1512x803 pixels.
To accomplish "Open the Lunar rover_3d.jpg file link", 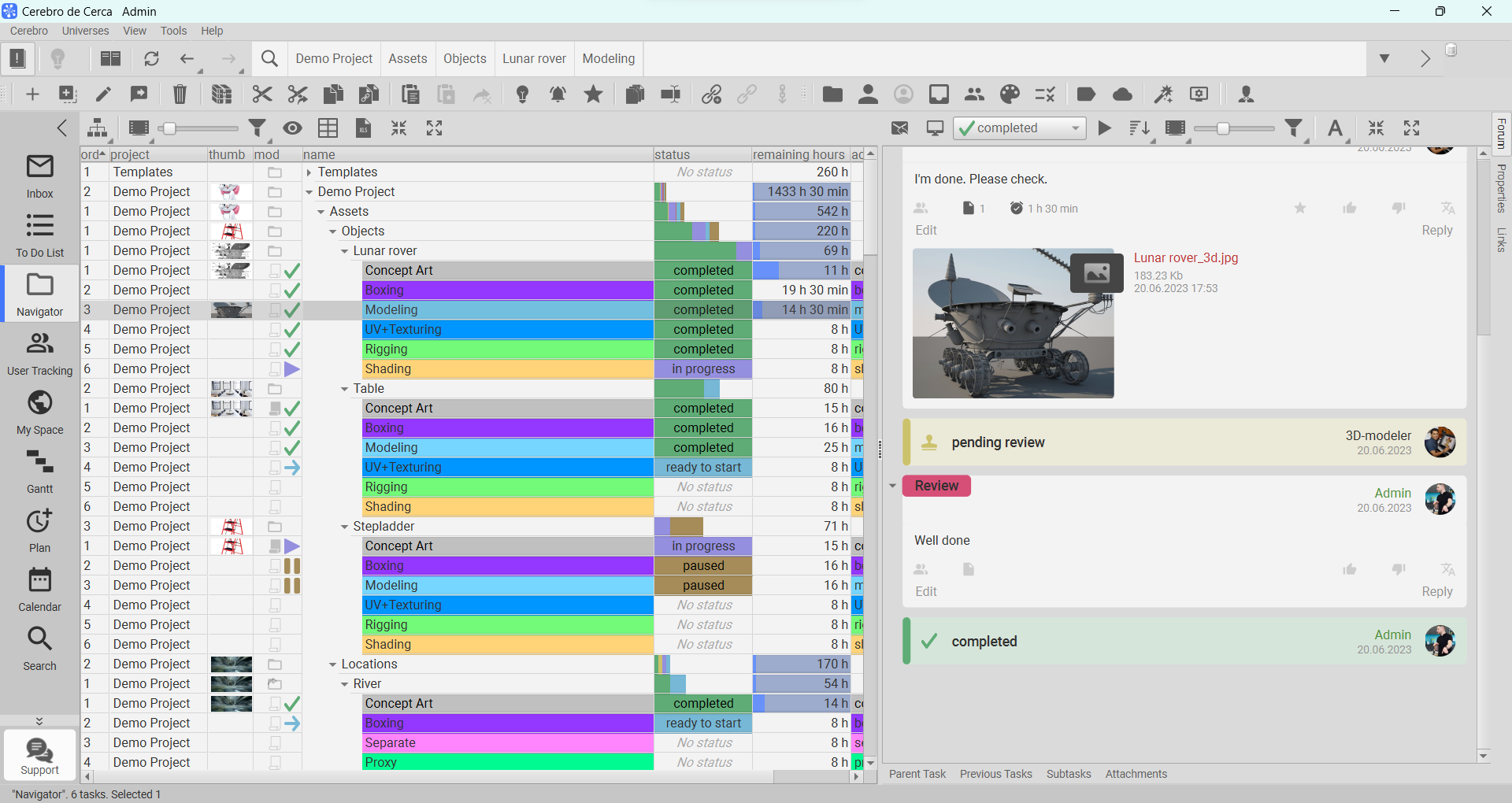I will pos(1185,258).
